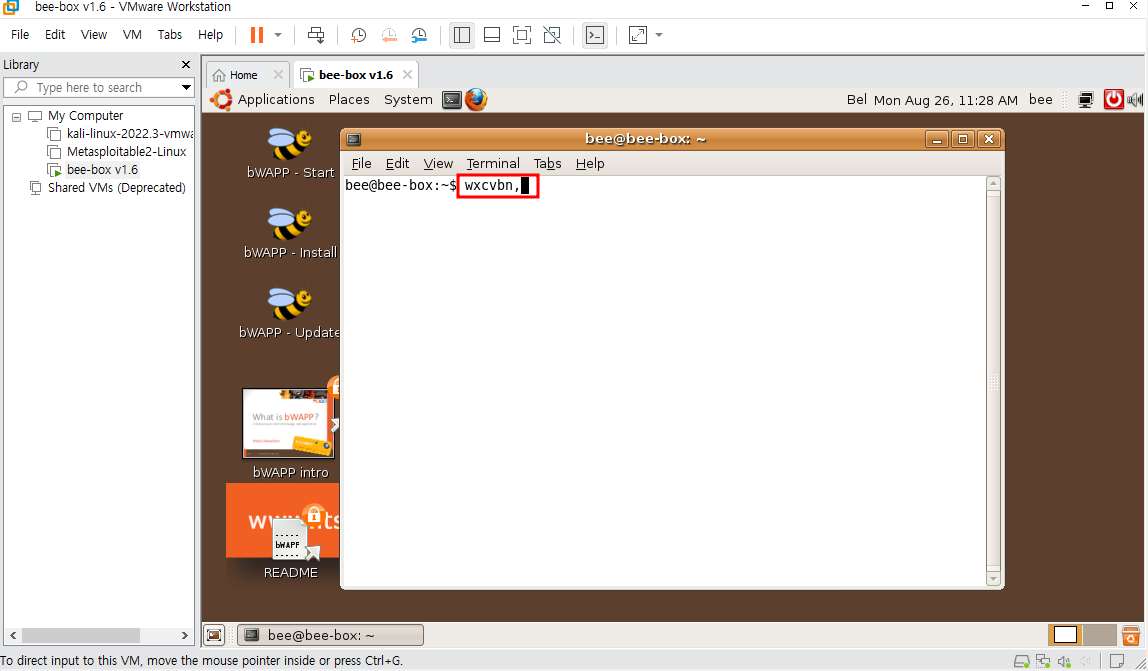This screenshot has height=671, width=1148.
Task: Focus the Library search field
Action: click(x=99, y=87)
